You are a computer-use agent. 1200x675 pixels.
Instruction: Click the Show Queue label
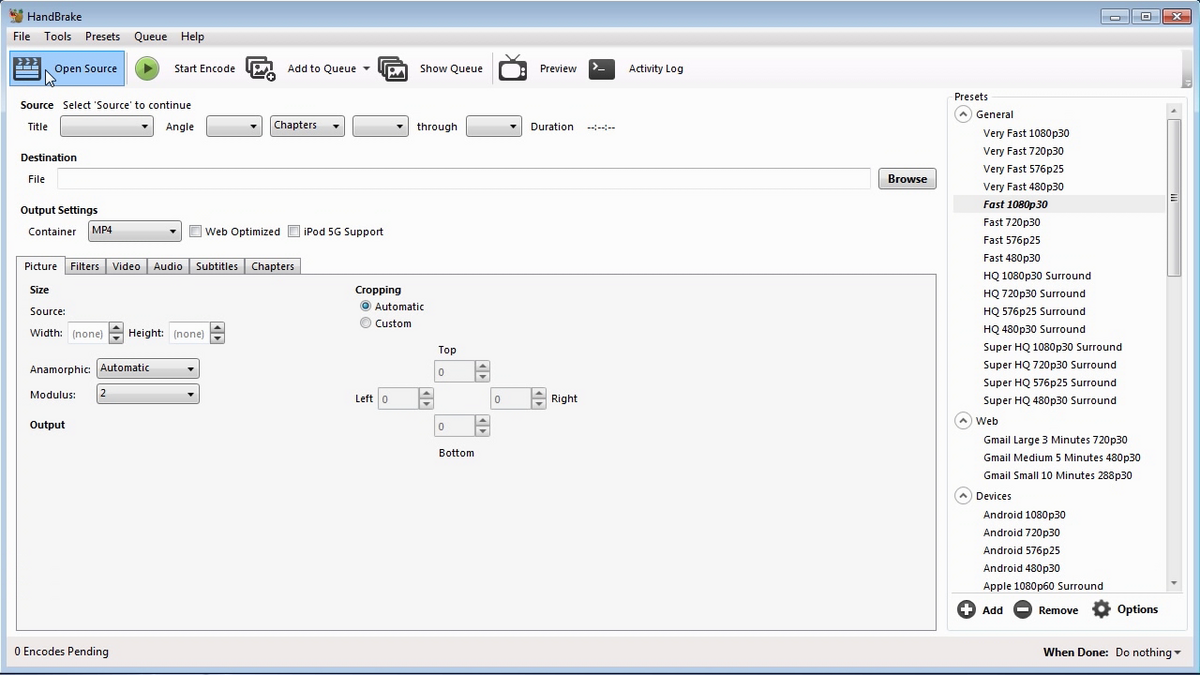tap(451, 69)
